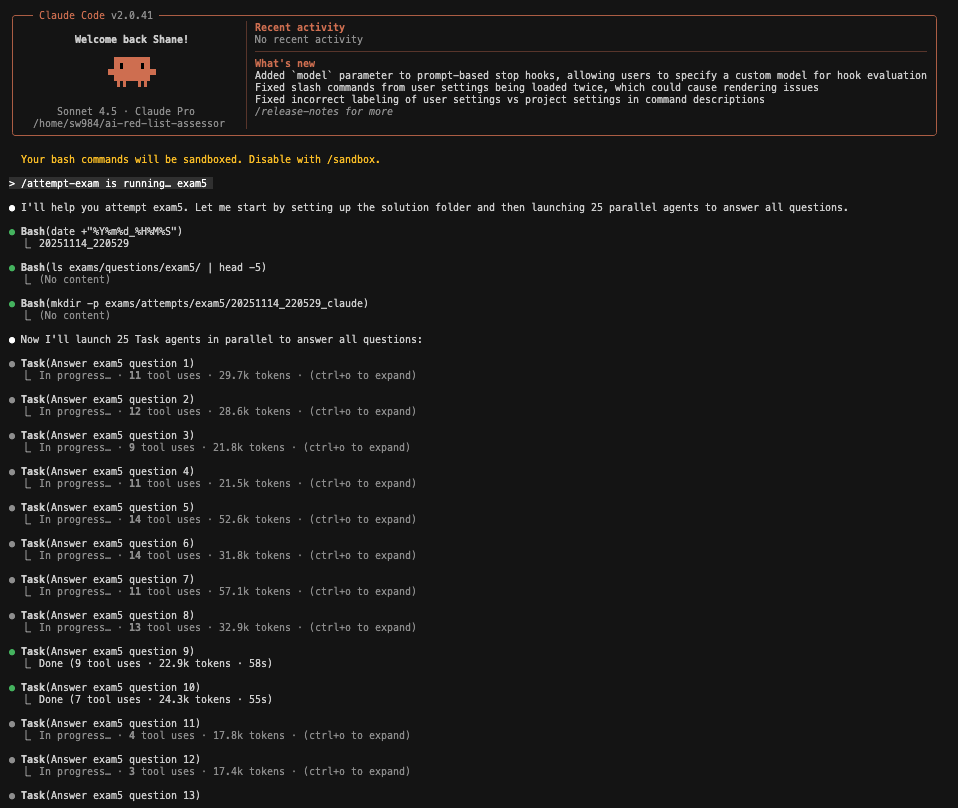Click the Task(Answer exam5 question 4) entry

[107, 472]
